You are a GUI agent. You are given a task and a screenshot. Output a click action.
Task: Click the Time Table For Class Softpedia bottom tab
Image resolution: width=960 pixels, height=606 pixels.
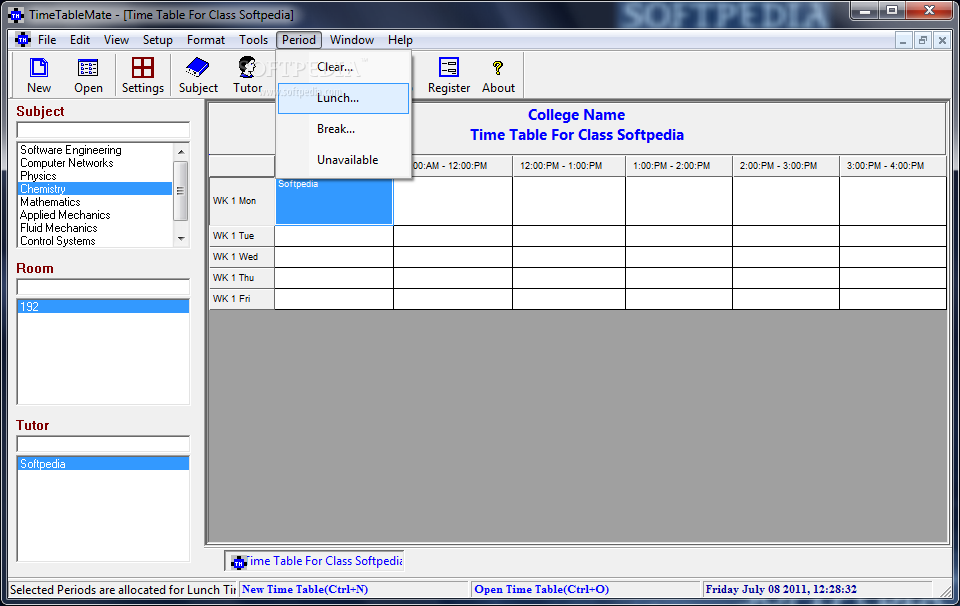click(315, 561)
